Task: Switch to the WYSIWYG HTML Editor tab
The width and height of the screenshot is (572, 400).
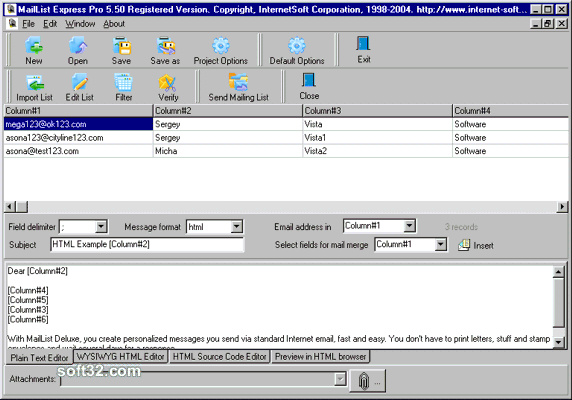Action: tap(120, 357)
